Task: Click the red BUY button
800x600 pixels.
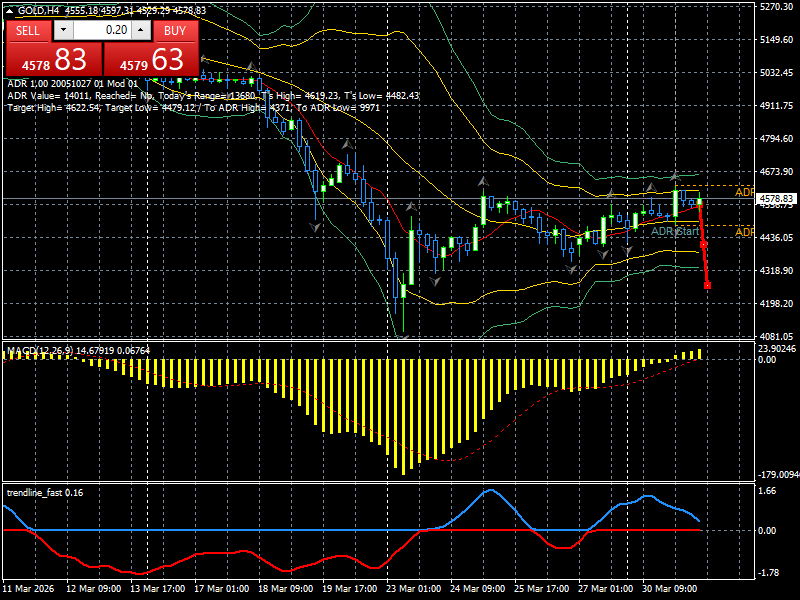Action: [175, 31]
